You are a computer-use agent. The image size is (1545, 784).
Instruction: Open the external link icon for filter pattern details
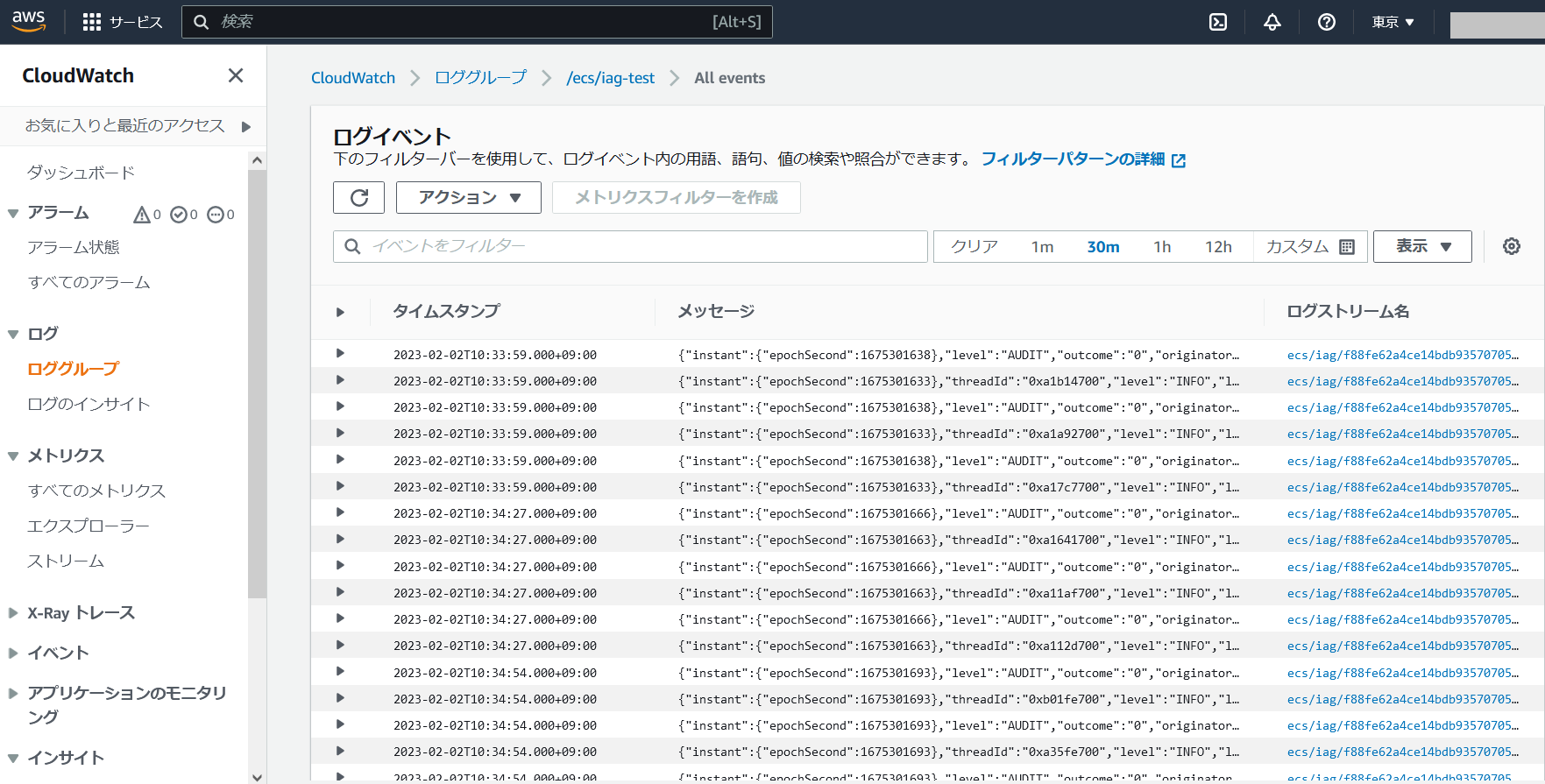pyautogui.click(x=1179, y=160)
